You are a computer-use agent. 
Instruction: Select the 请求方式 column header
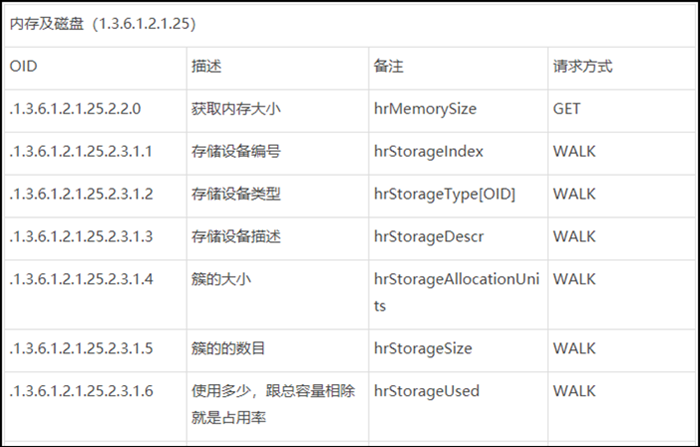(x=583, y=67)
